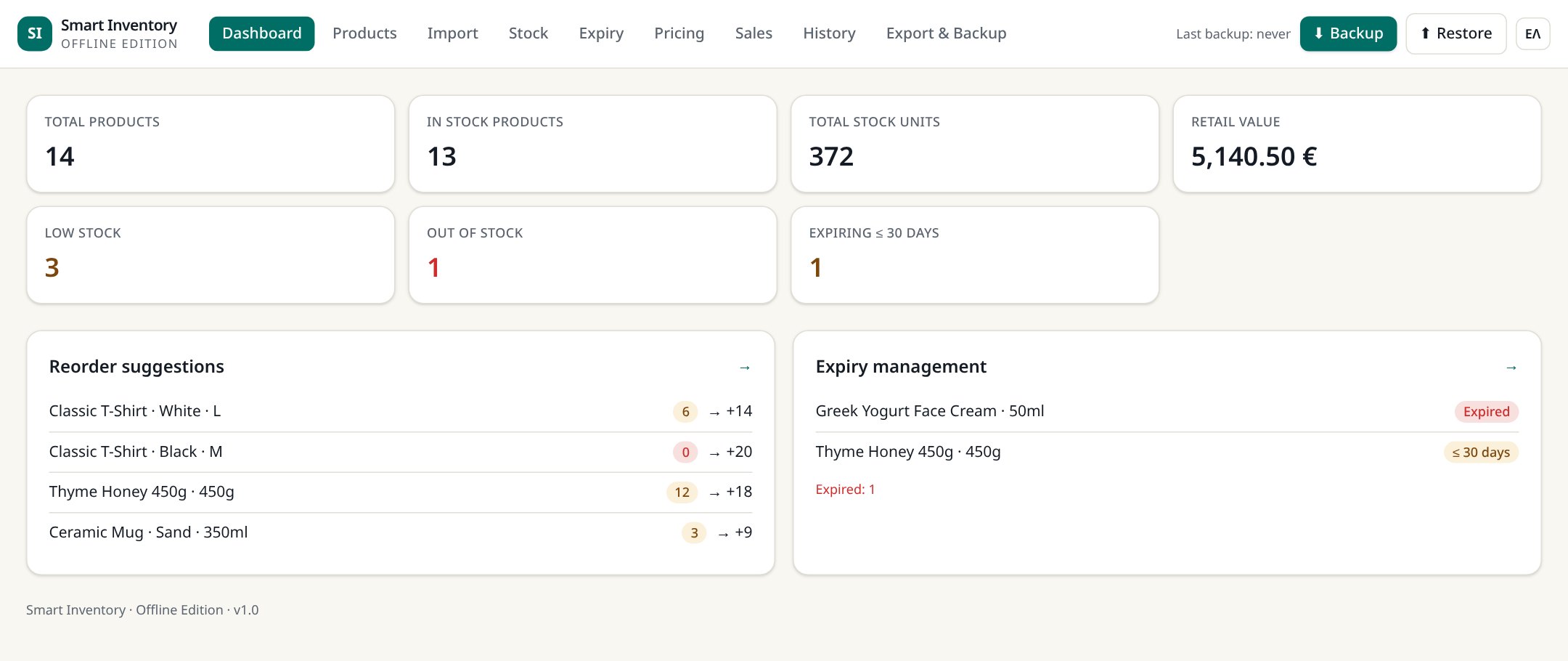The width and height of the screenshot is (1568, 661).
Task: Open the Stock tab
Action: coord(528,33)
